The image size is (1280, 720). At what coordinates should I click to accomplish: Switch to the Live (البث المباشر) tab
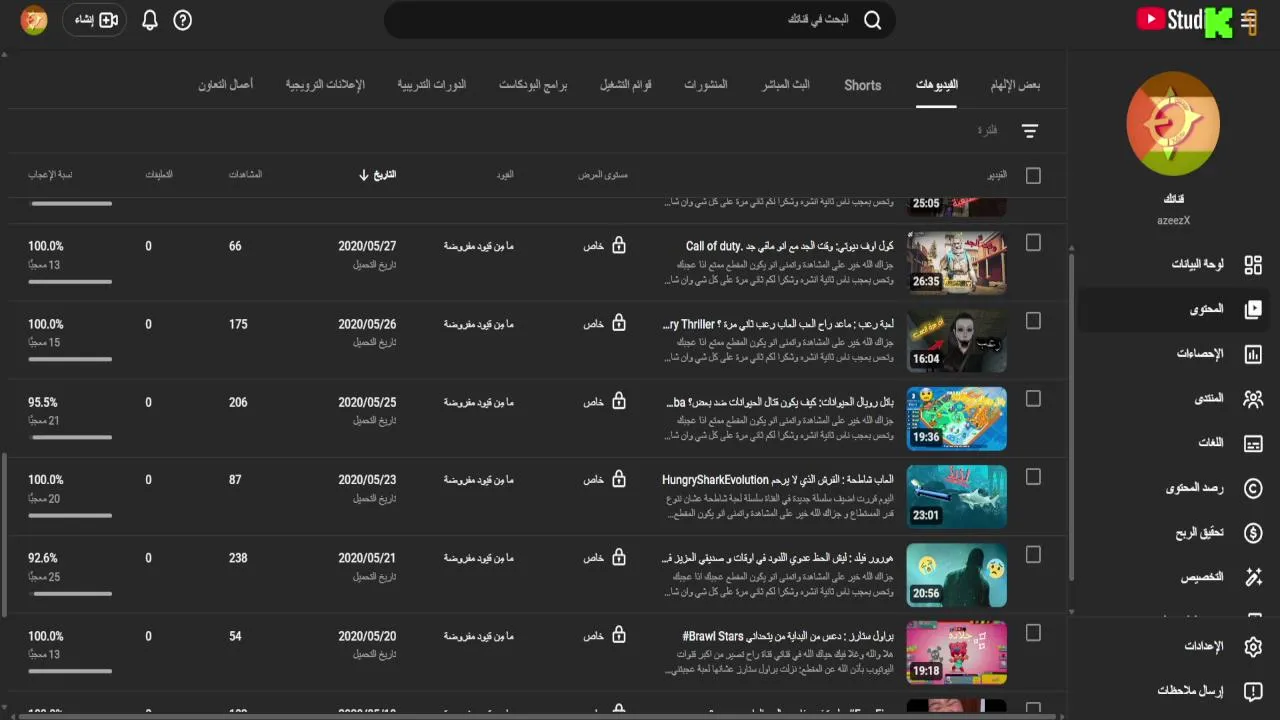[786, 85]
